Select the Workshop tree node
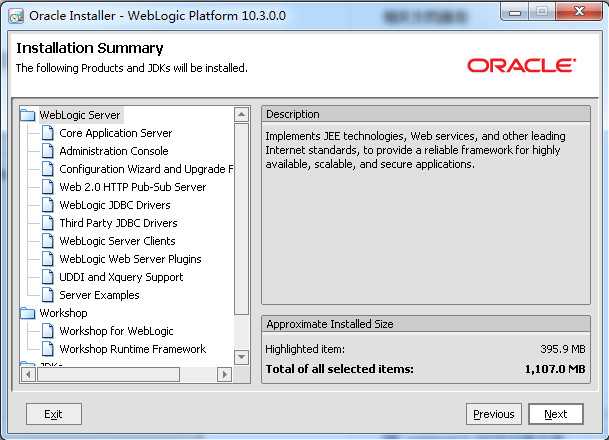Viewport: 609px width, 440px height. point(63,313)
